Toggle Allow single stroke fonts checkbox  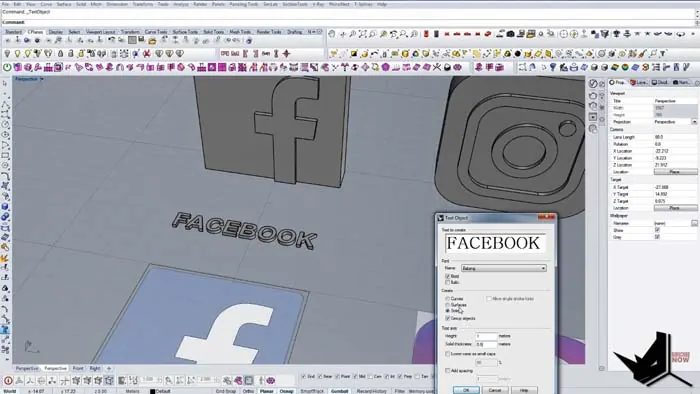489,299
